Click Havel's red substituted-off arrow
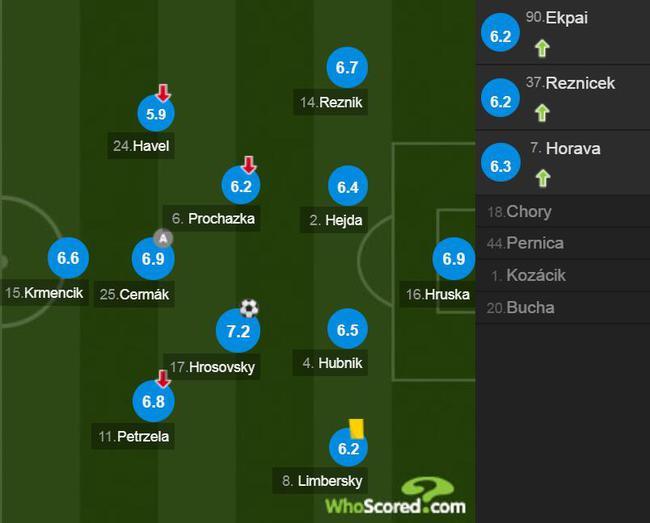Image resolution: width=650 pixels, height=523 pixels. coord(163,93)
